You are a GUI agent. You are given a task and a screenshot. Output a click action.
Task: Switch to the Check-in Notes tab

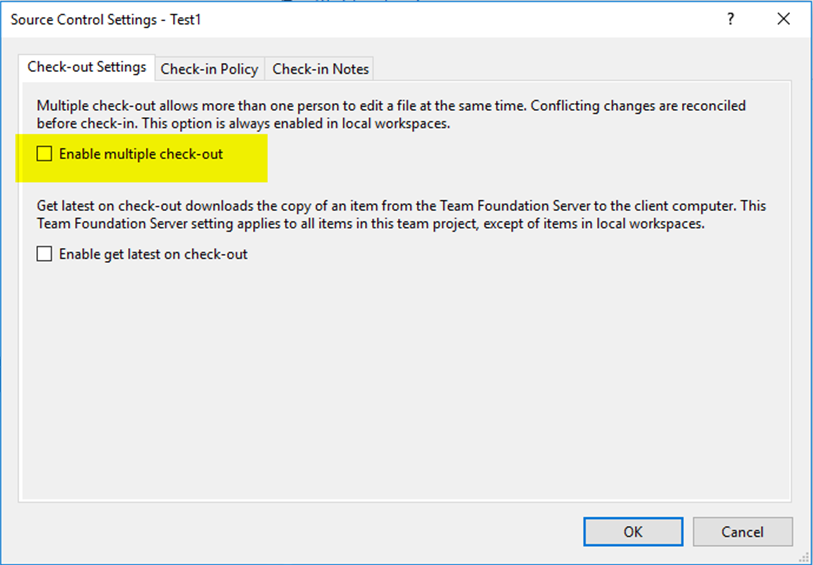pos(320,69)
